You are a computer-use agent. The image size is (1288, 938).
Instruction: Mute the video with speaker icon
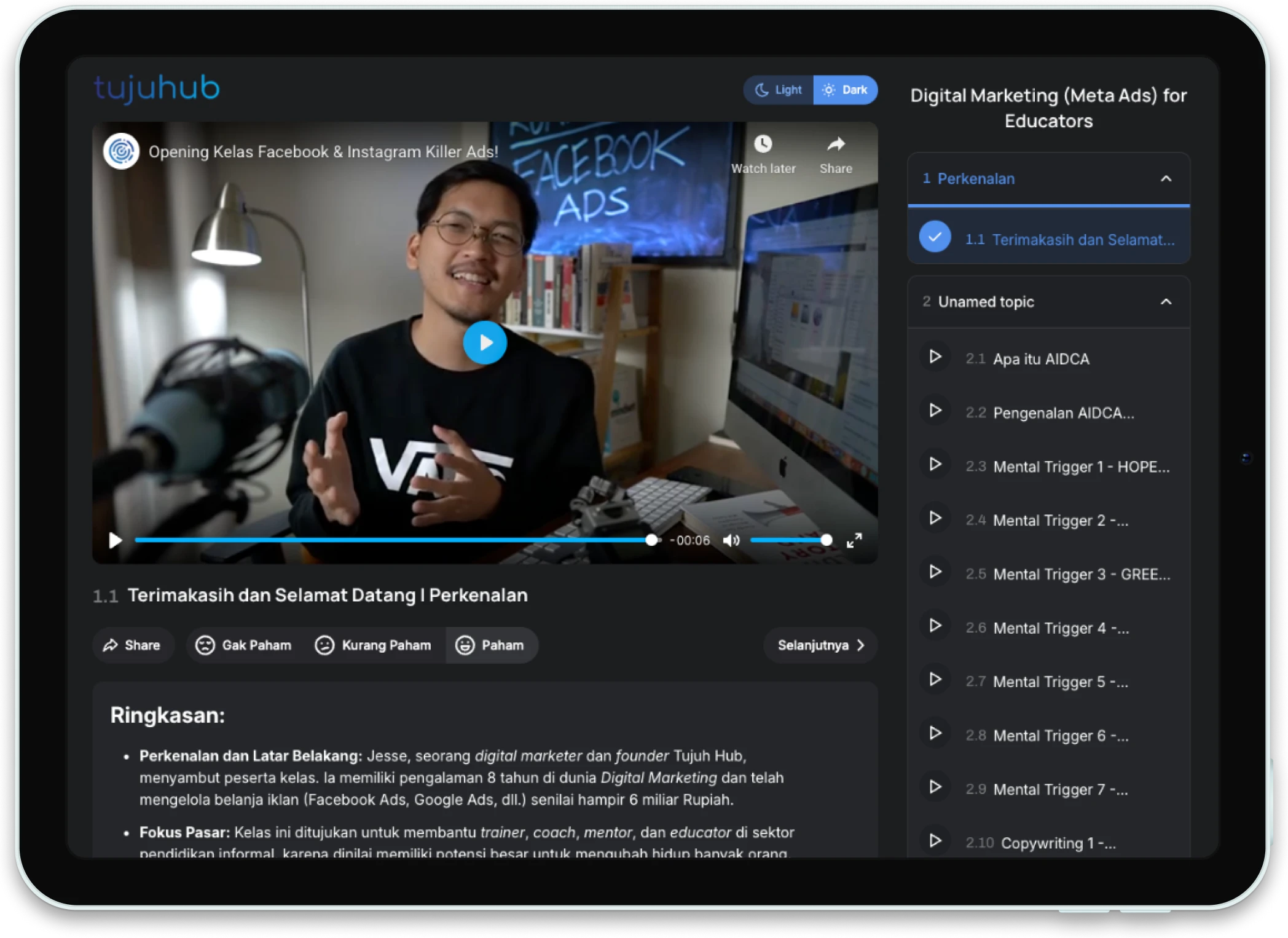(x=731, y=540)
